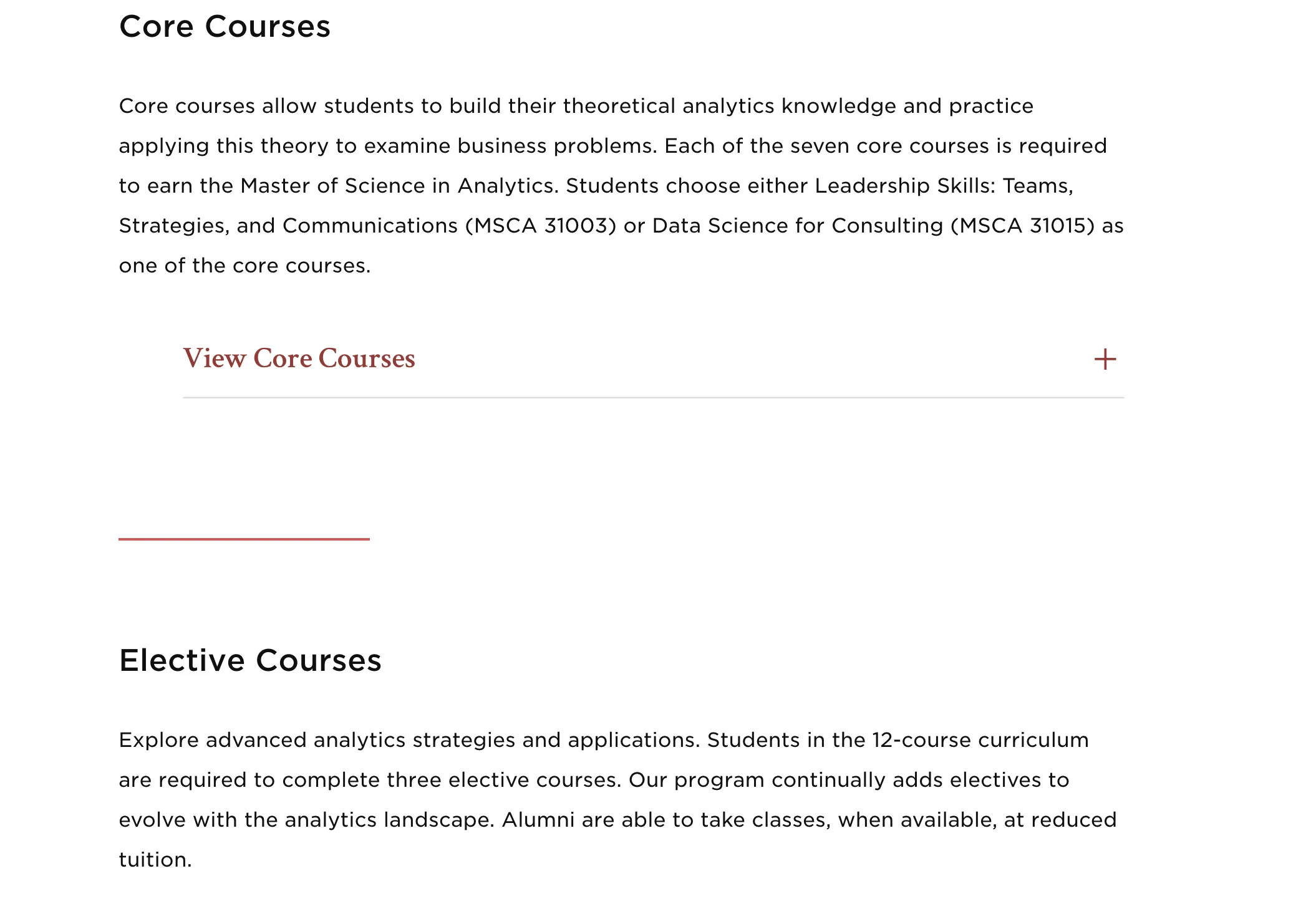Click the gray line under View Core Courses

pyautogui.click(x=653, y=397)
